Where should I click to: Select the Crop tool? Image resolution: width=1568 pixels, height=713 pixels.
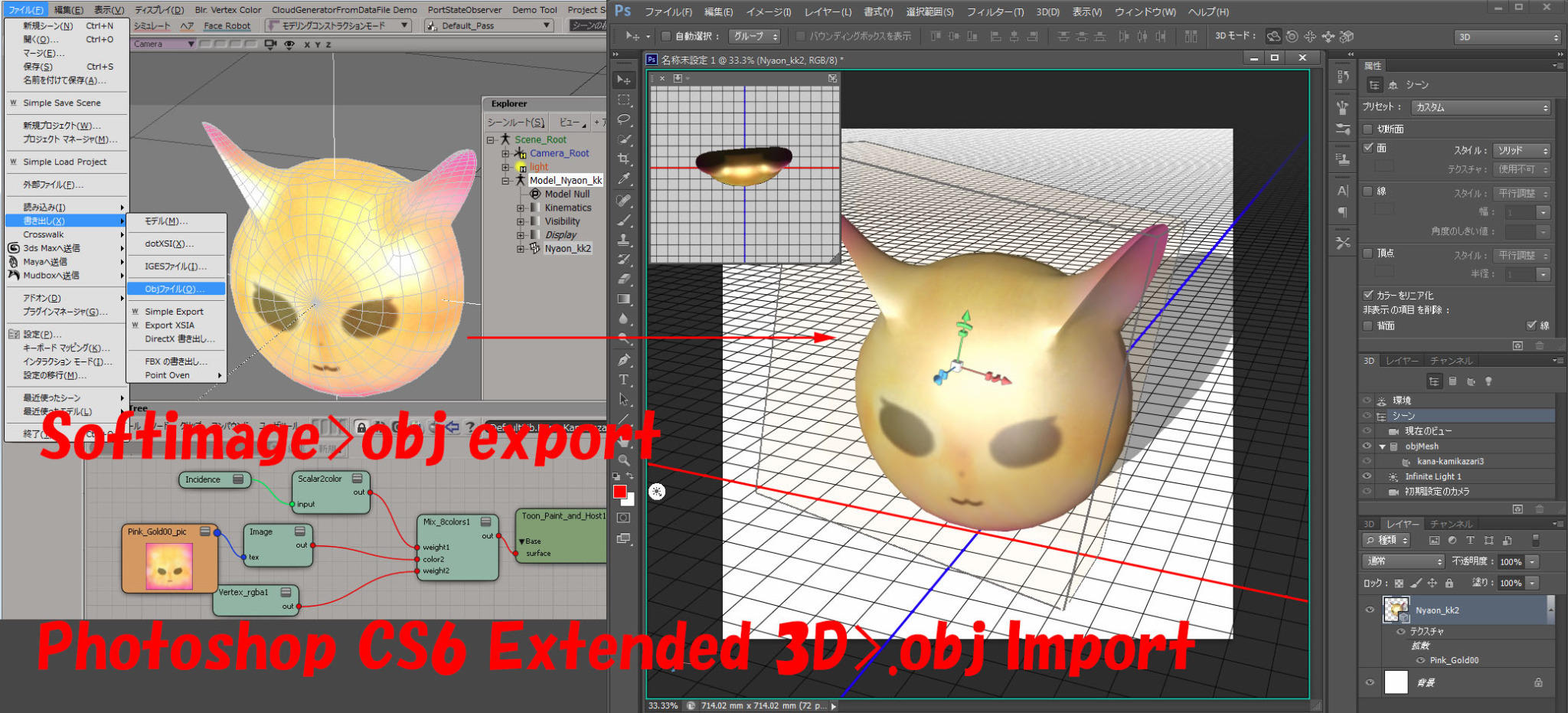[624, 159]
